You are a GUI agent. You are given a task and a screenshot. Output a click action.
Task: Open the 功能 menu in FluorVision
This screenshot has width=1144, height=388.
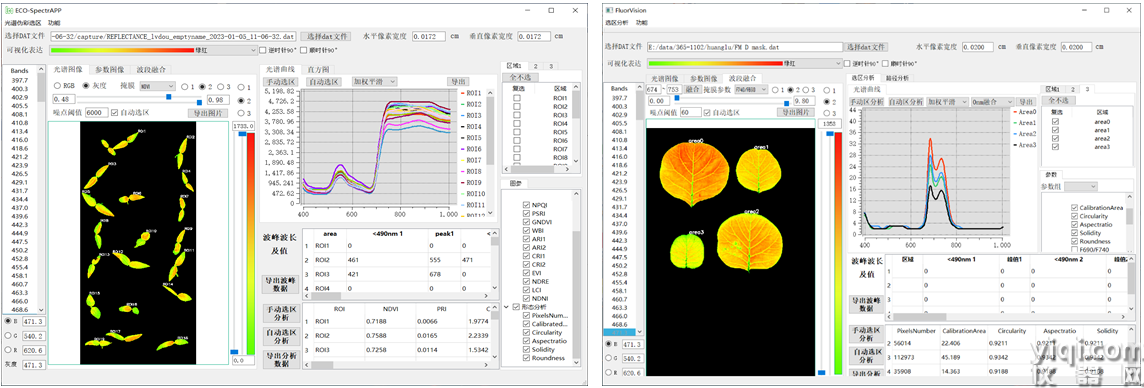[641, 23]
